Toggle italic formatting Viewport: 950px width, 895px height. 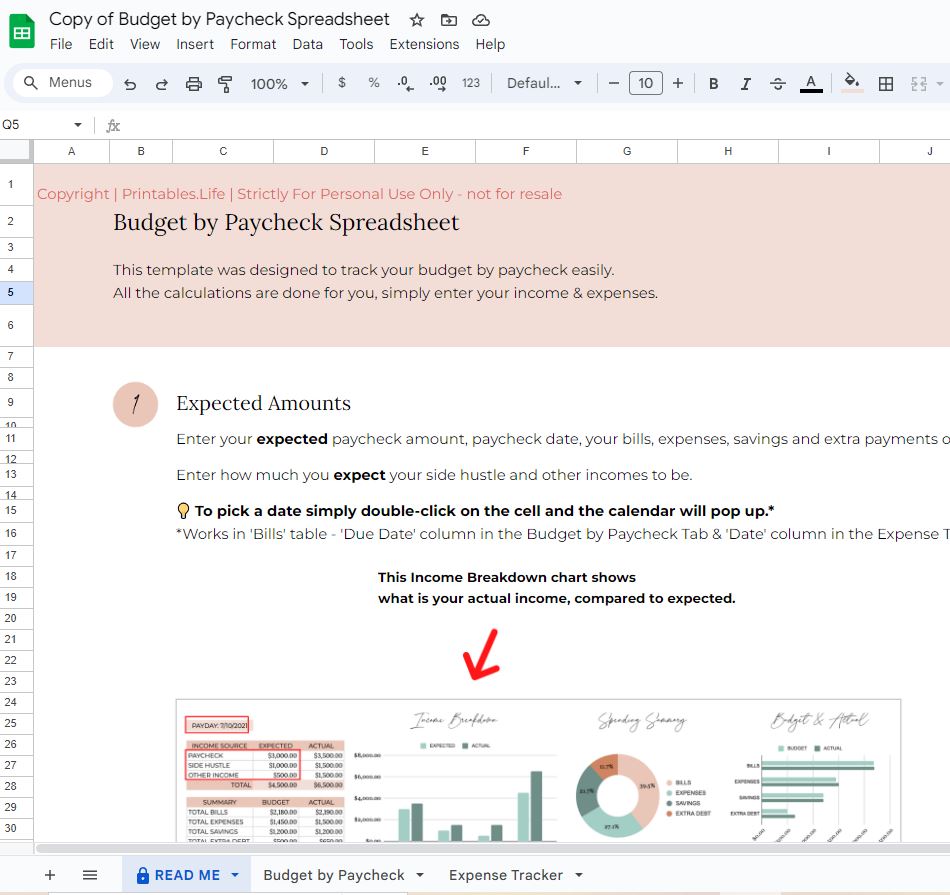click(746, 84)
